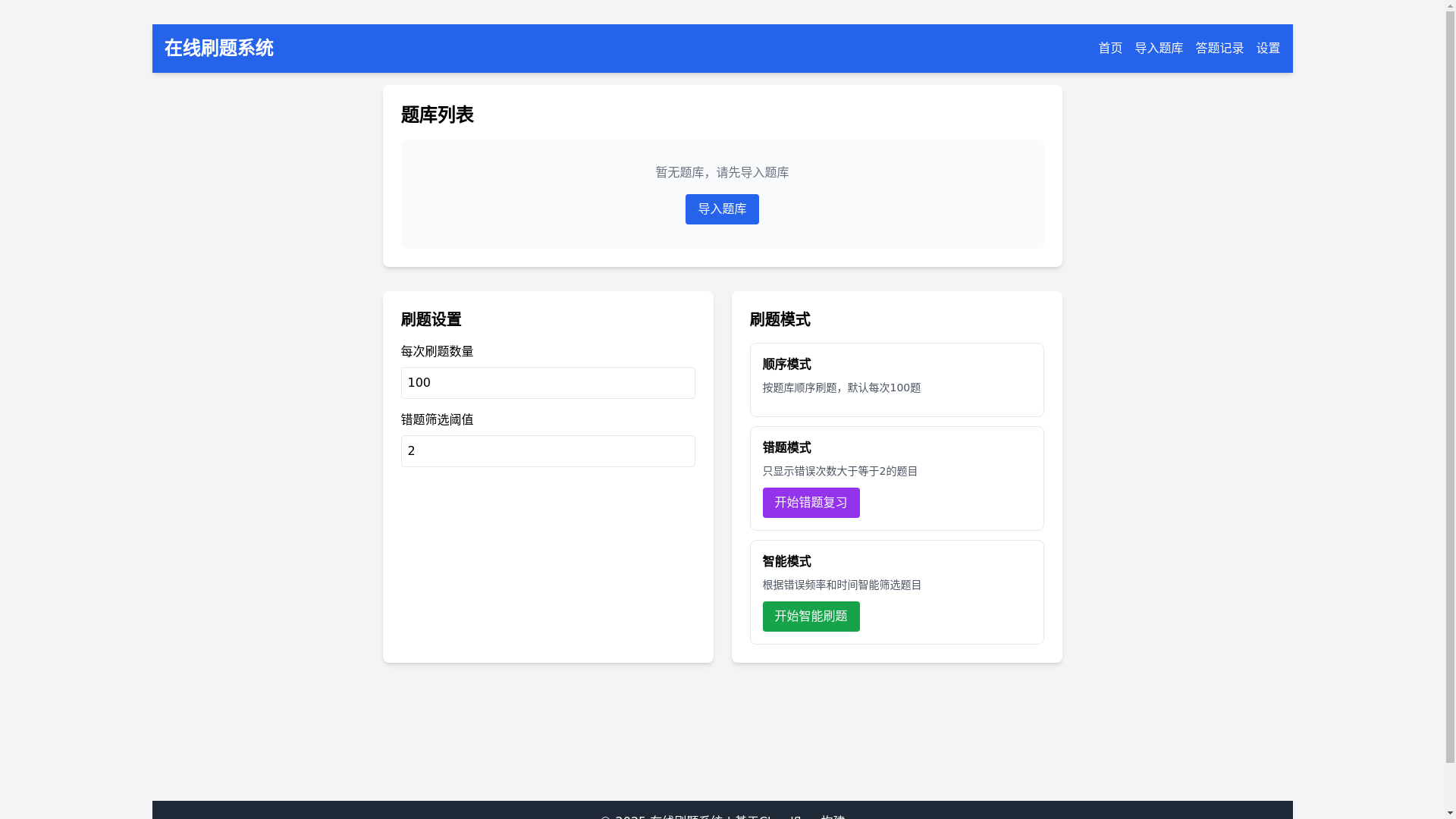The height and width of the screenshot is (819, 1456).
Task: Click the blue 导入题库 button in the empty list
Action: (722, 209)
